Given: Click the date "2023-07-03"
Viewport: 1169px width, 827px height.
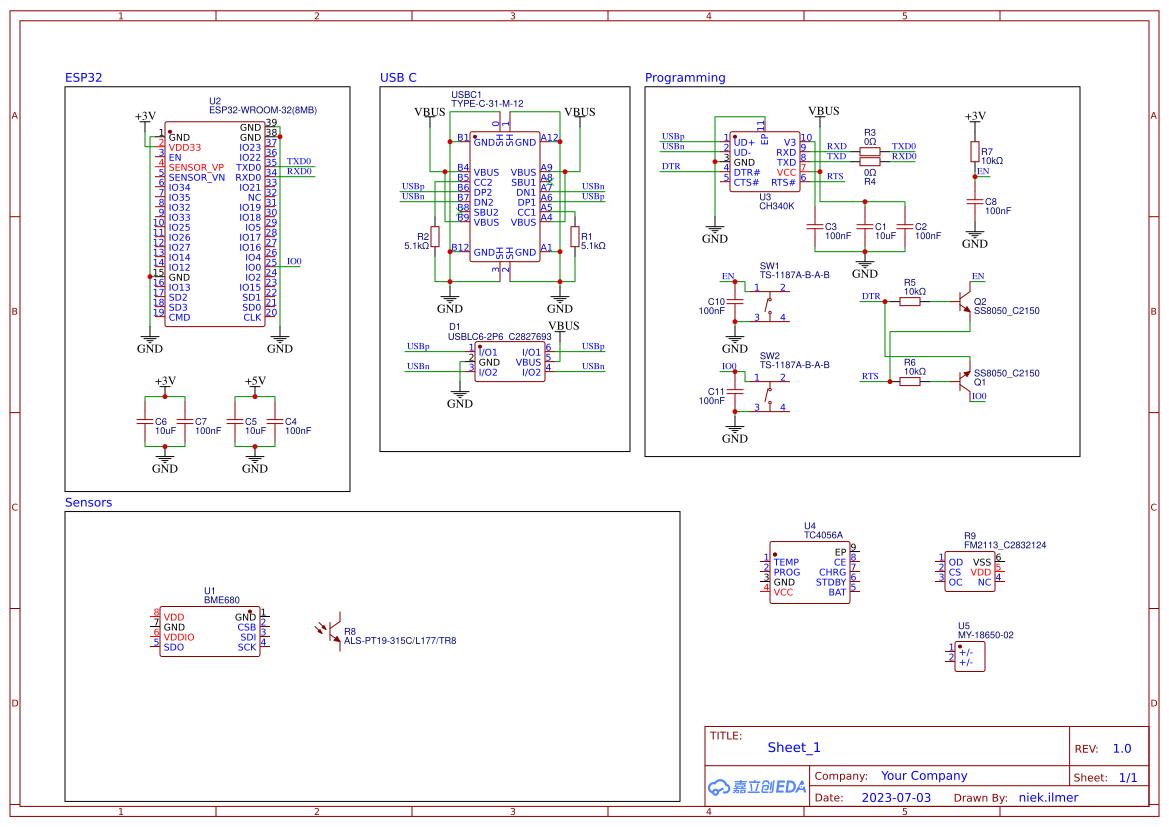Looking at the screenshot, I should (x=896, y=798).
